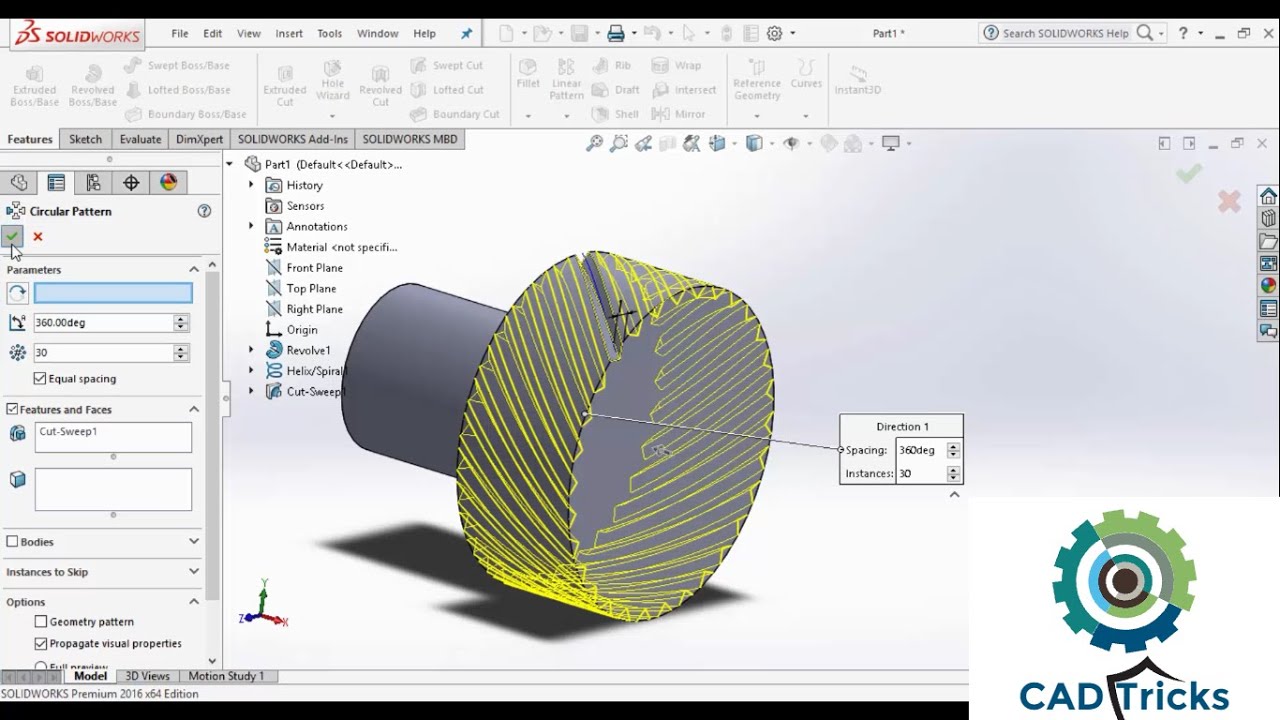The width and height of the screenshot is (1280, 720).
Task: Switch to PropertyManager tab icon
Action: 56,182
